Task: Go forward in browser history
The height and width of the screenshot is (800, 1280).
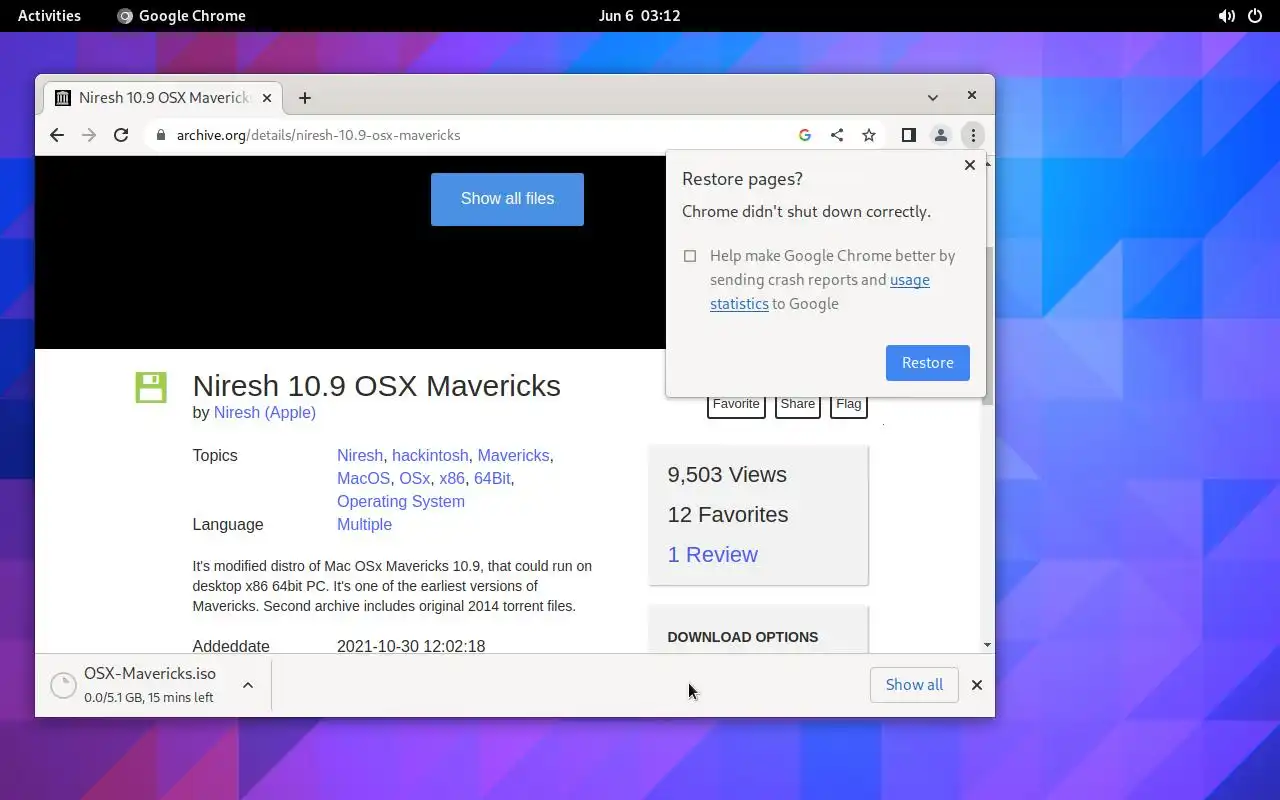Action: tap(89, 135)
